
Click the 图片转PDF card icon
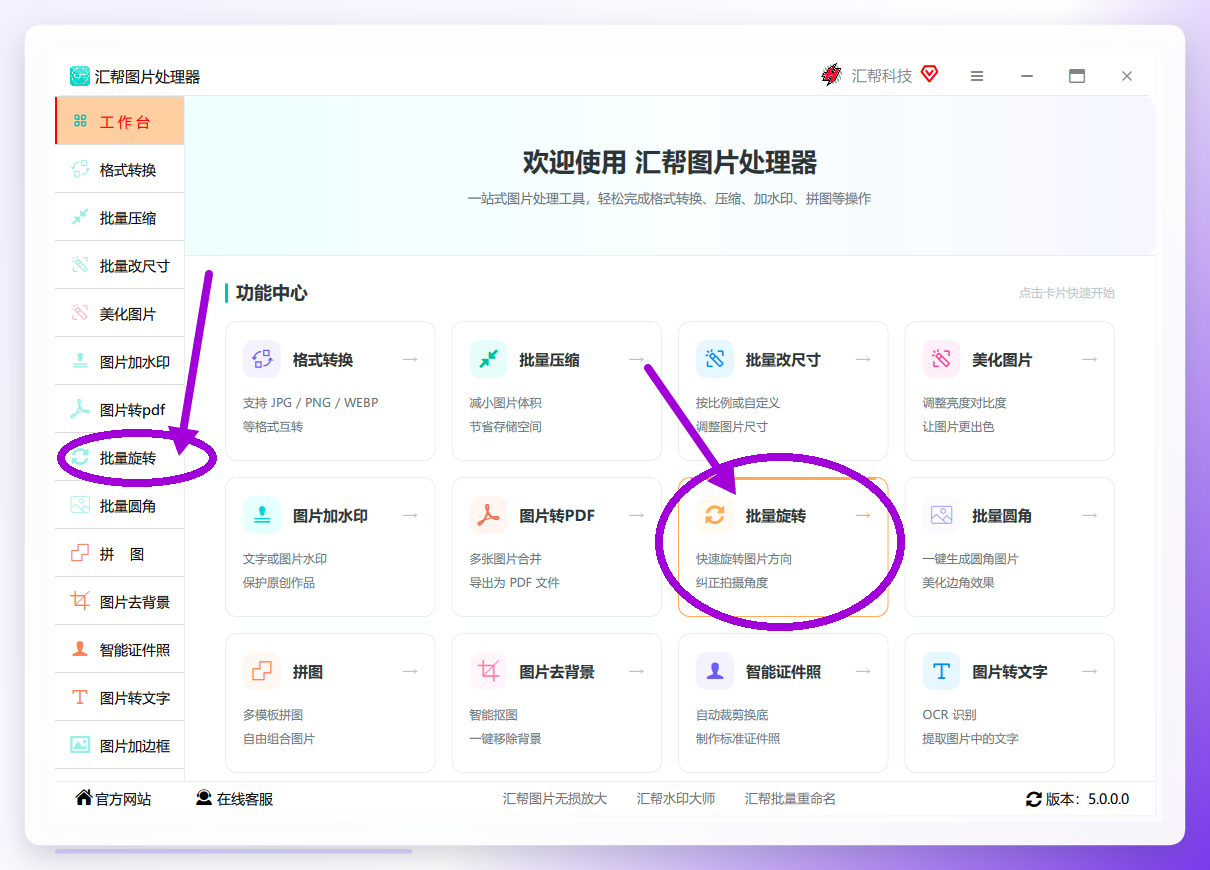click(488, 515)
